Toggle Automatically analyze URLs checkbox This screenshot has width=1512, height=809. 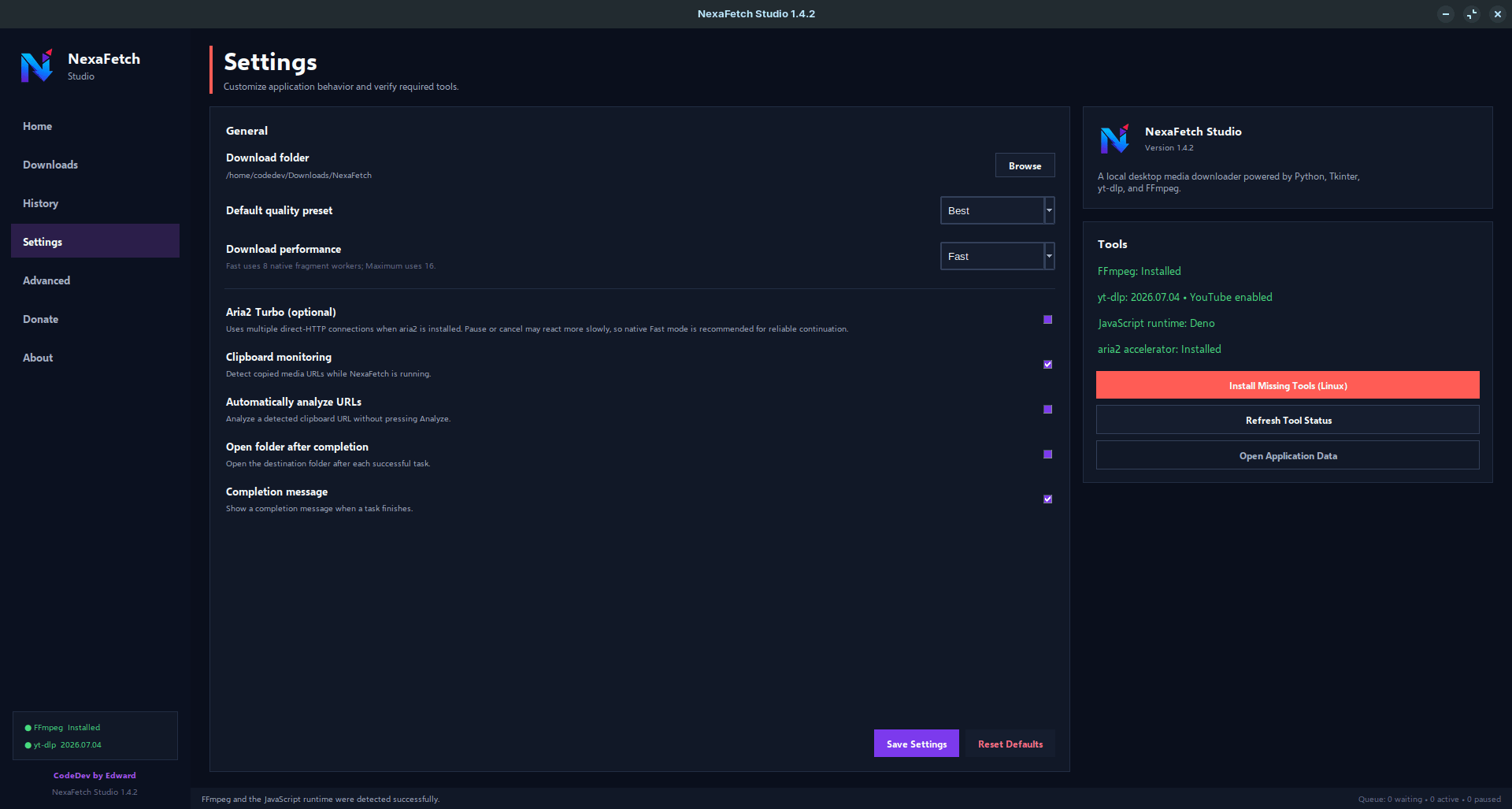pos(1047,410)
